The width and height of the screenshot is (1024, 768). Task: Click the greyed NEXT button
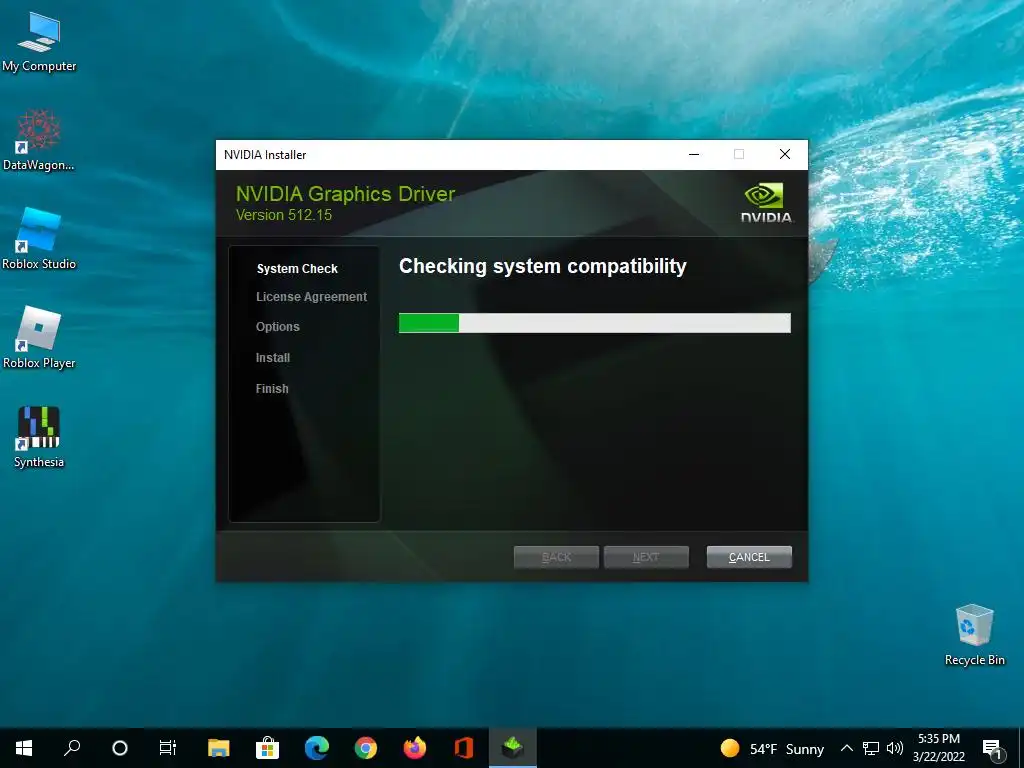[x=646, y=557]
